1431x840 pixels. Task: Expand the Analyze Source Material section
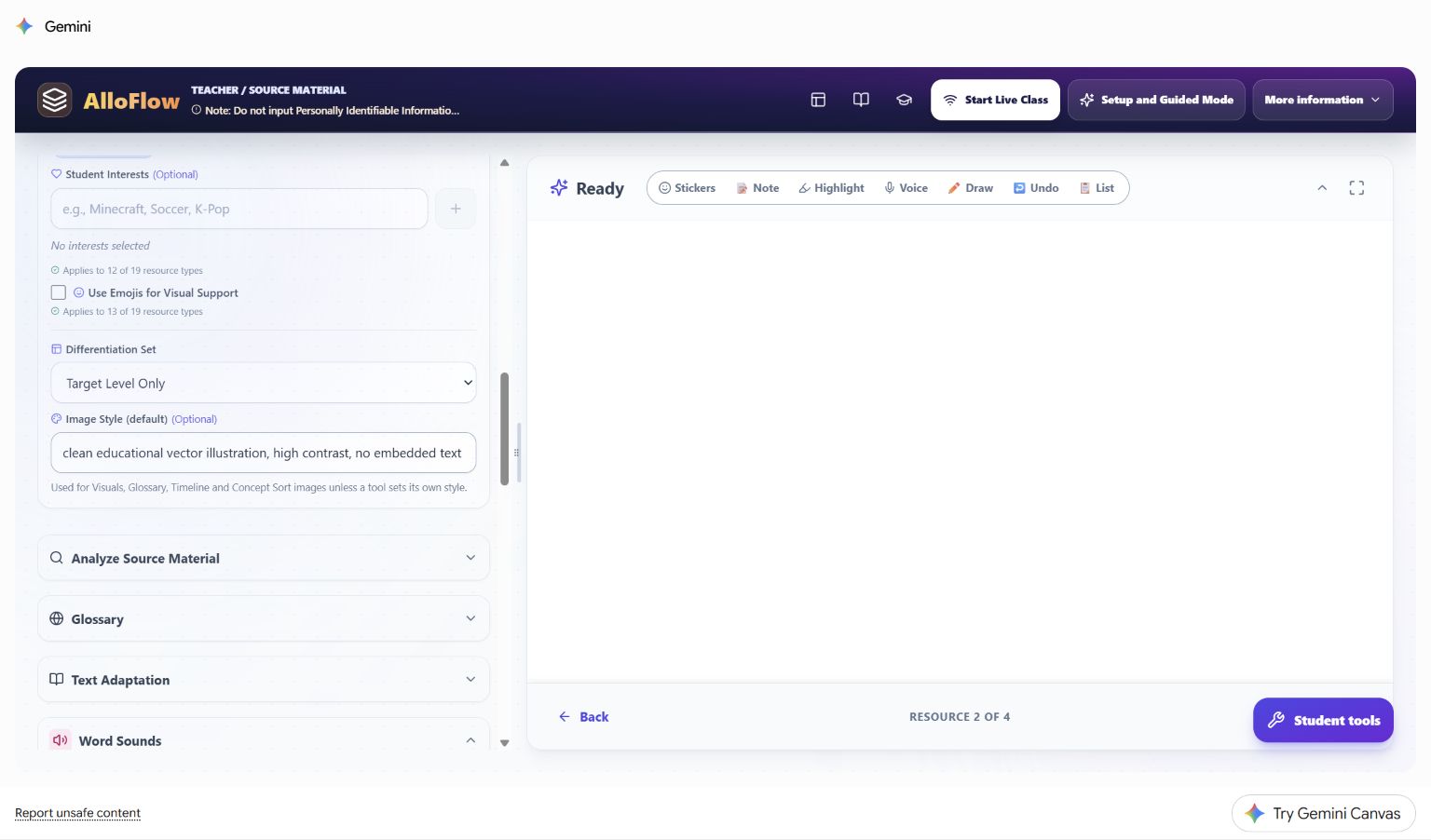264,558
